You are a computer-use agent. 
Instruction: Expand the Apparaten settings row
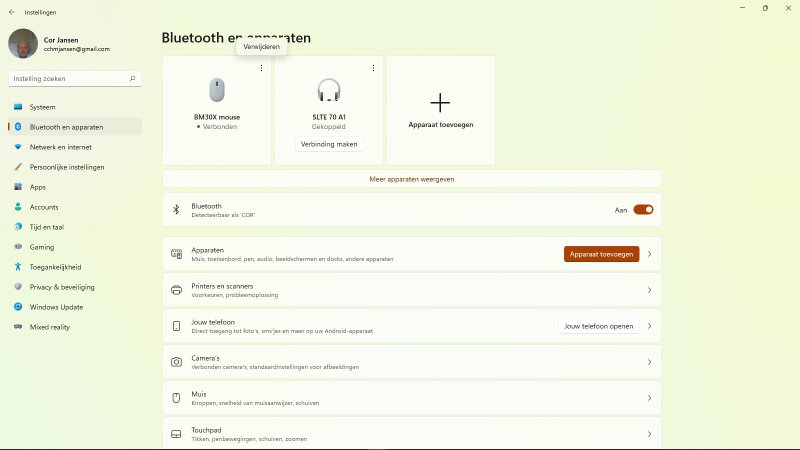coord(649,254)
